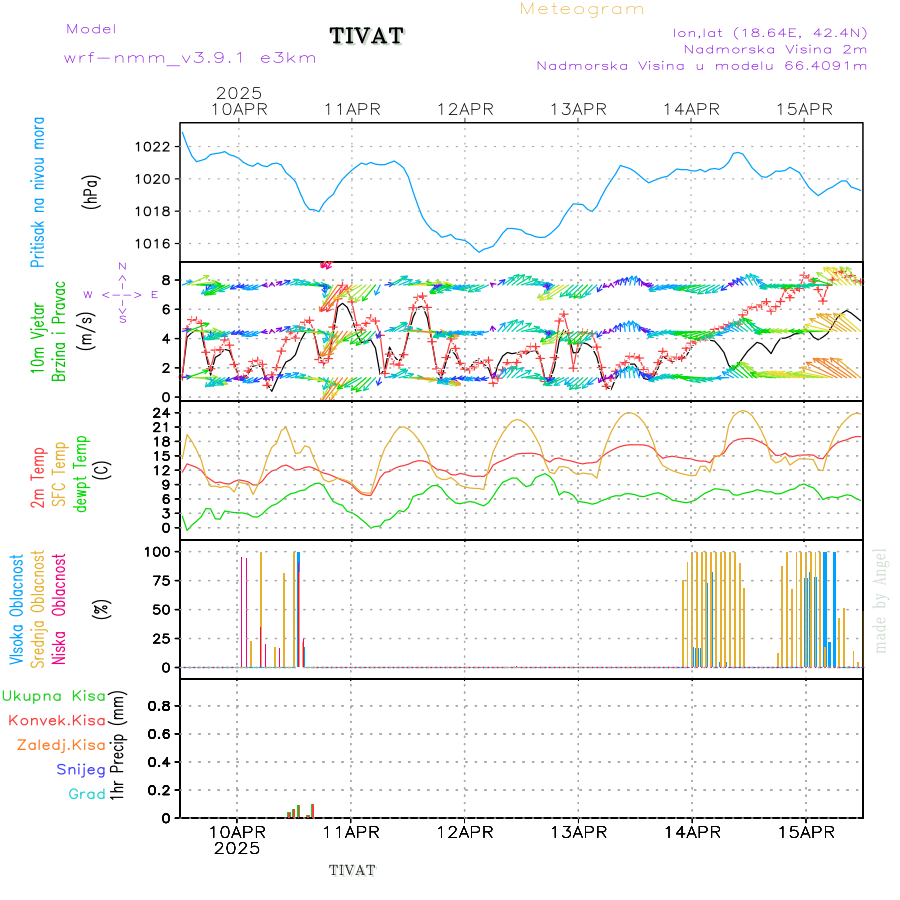Select the Meteogram heading text

[582, 9]
